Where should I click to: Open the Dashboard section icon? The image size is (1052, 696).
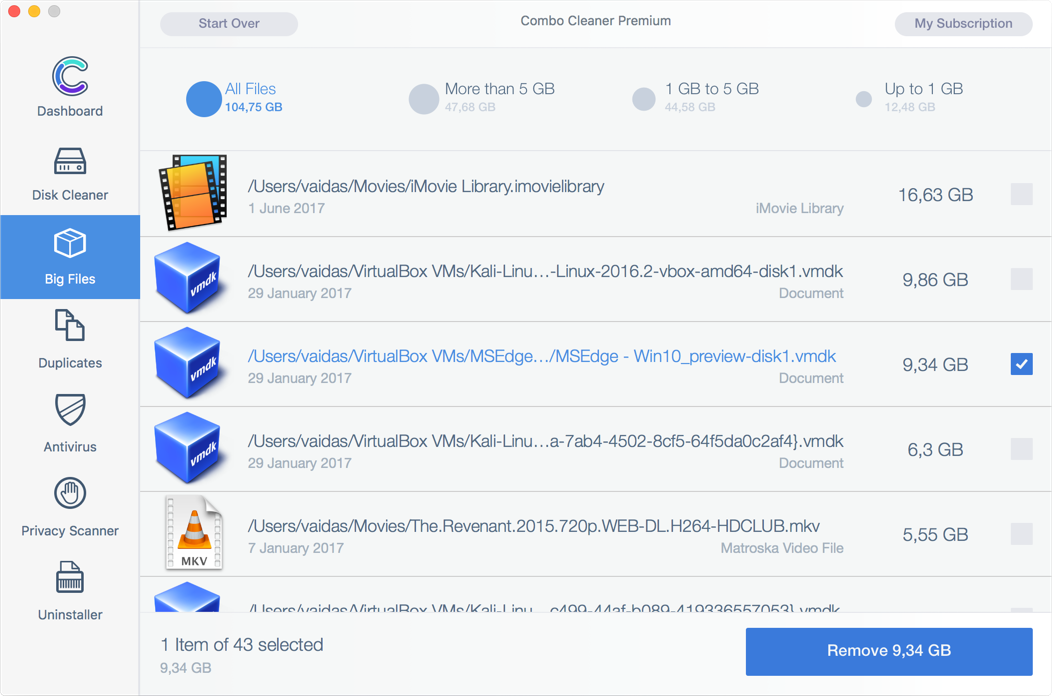tap(70, 76)
